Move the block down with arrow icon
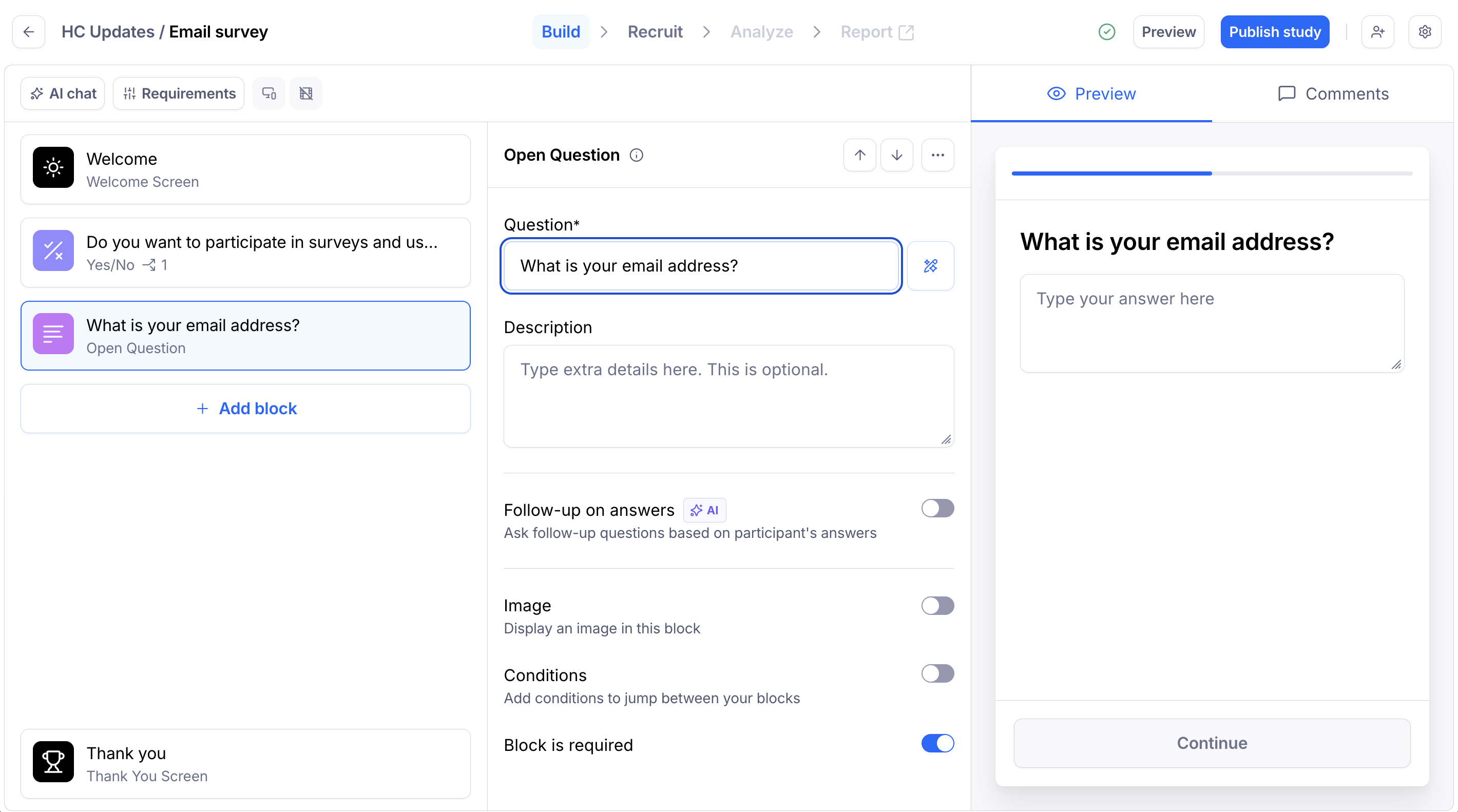This screenshot has height=812, width=1458. 896,155
